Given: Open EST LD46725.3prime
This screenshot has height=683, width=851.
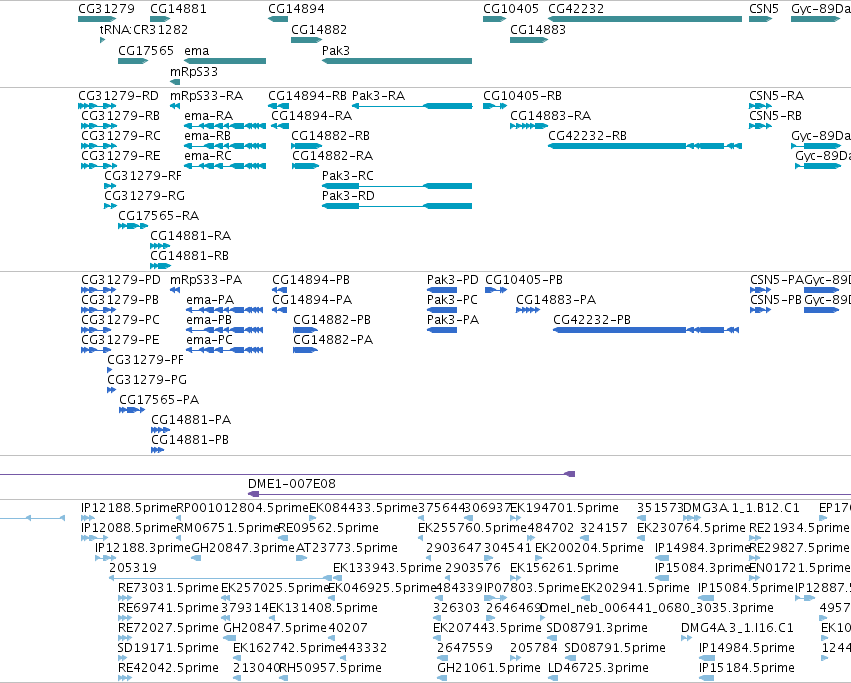Looking at the screenshot, I should (x=598, y=668).
